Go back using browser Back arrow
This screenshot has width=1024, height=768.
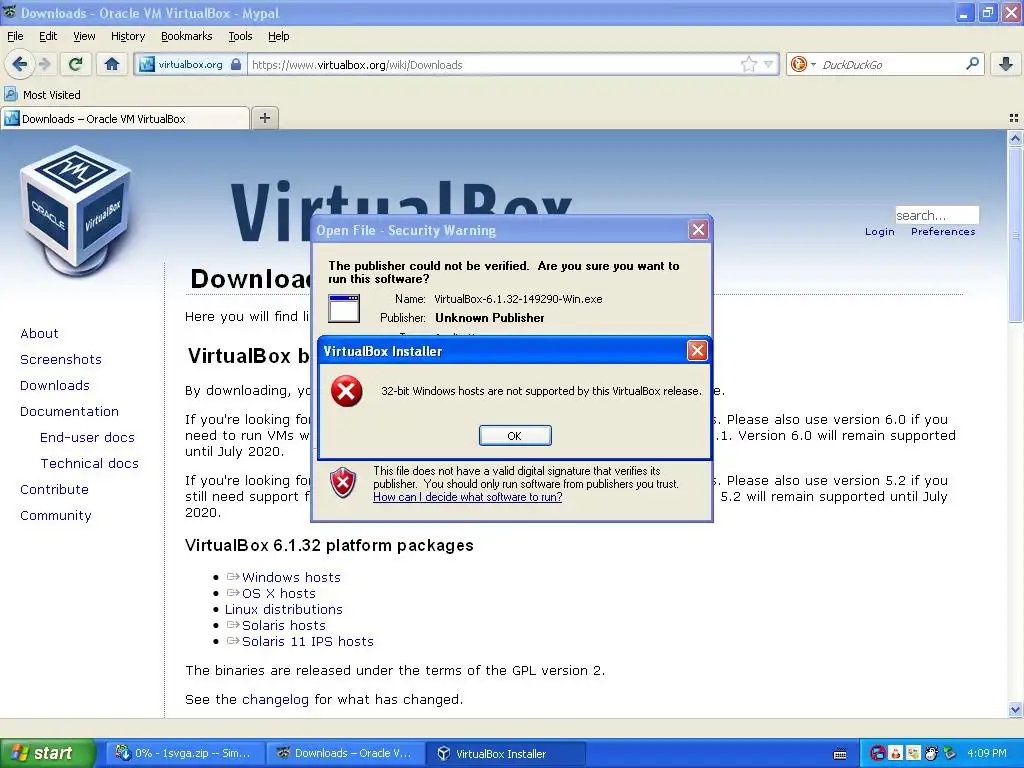coord(20,64)
